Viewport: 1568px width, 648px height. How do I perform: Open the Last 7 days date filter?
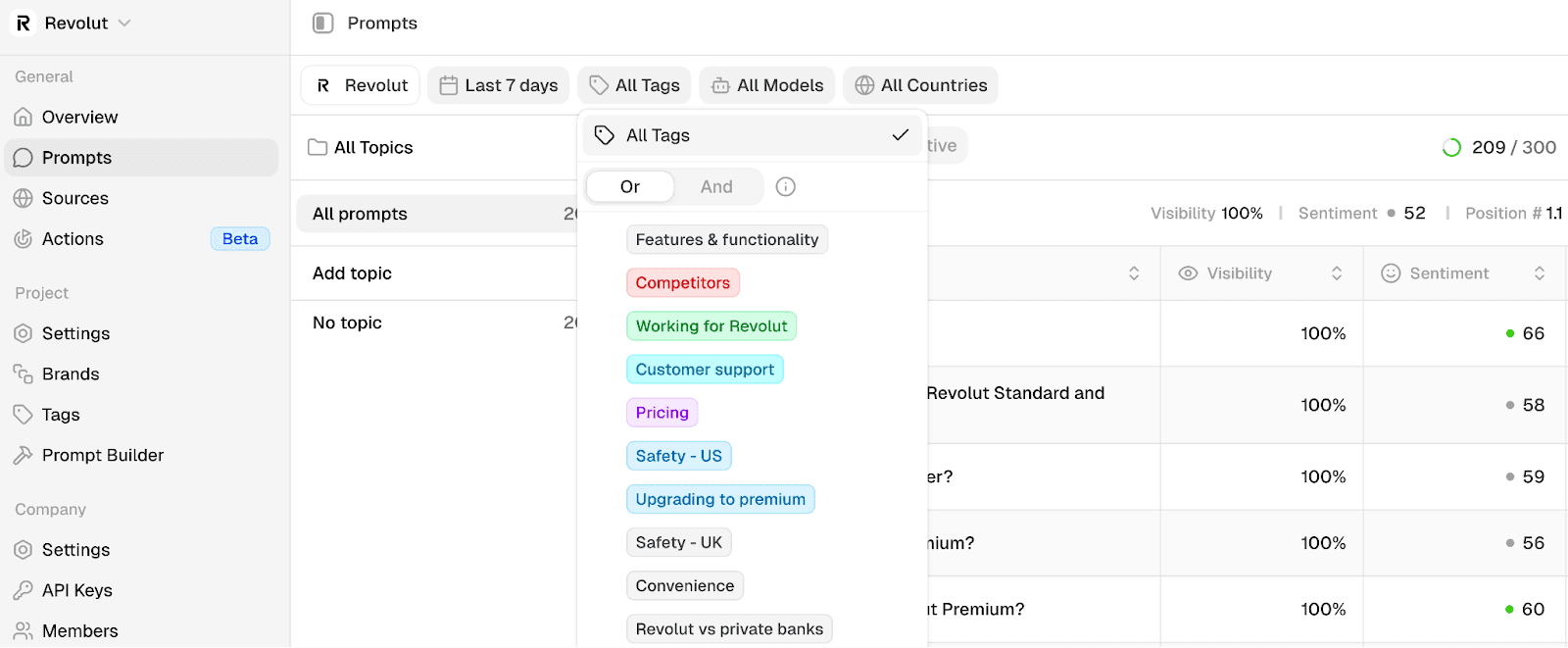499,85
